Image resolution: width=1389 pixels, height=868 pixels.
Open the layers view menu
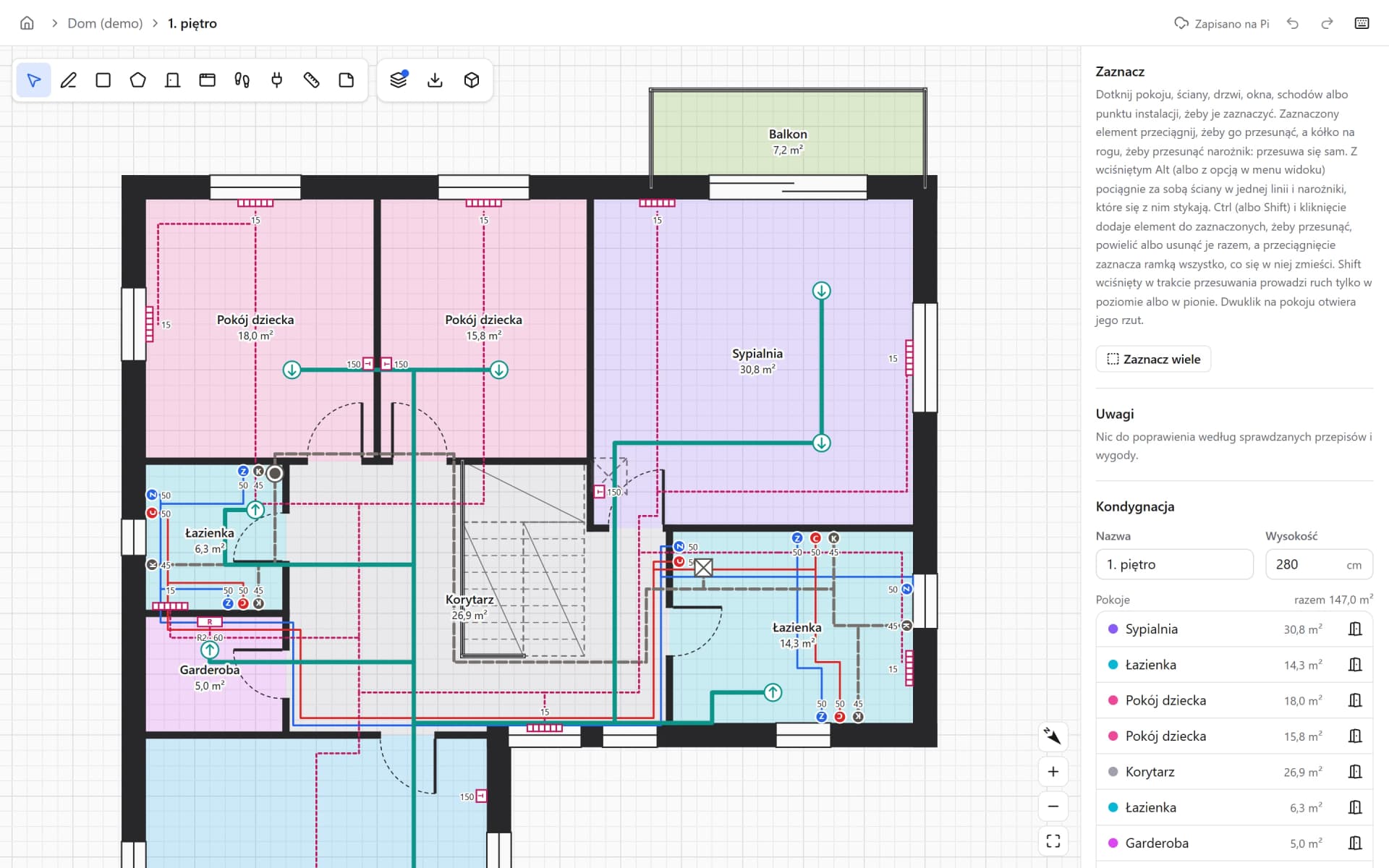[x=399, y=80]
